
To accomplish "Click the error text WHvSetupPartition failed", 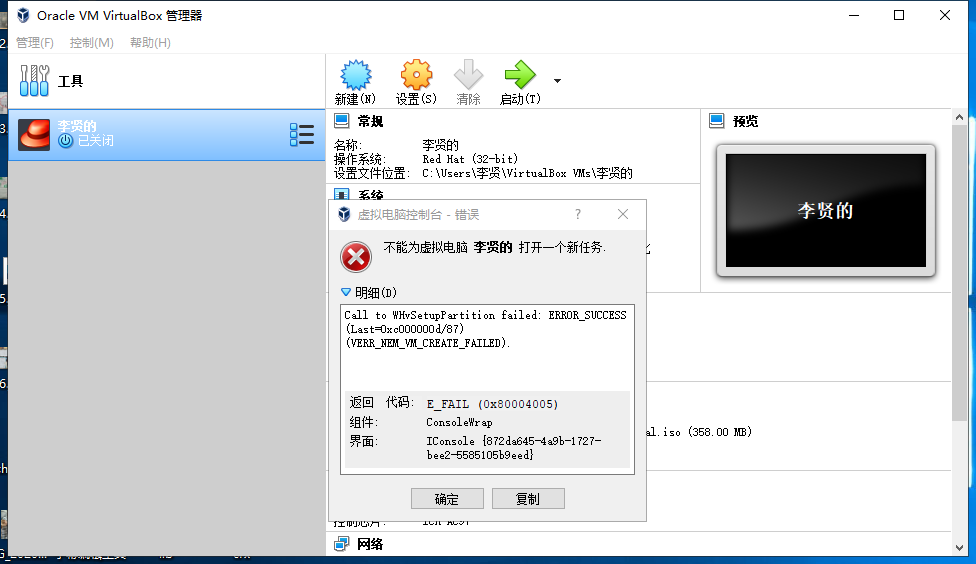I will [x=486, y=315].
